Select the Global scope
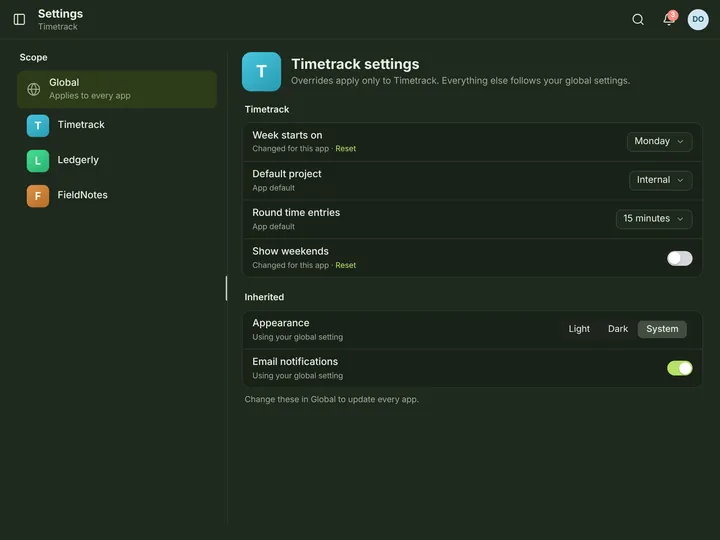Screen dimensions: 720x540 tap(117, 89)
